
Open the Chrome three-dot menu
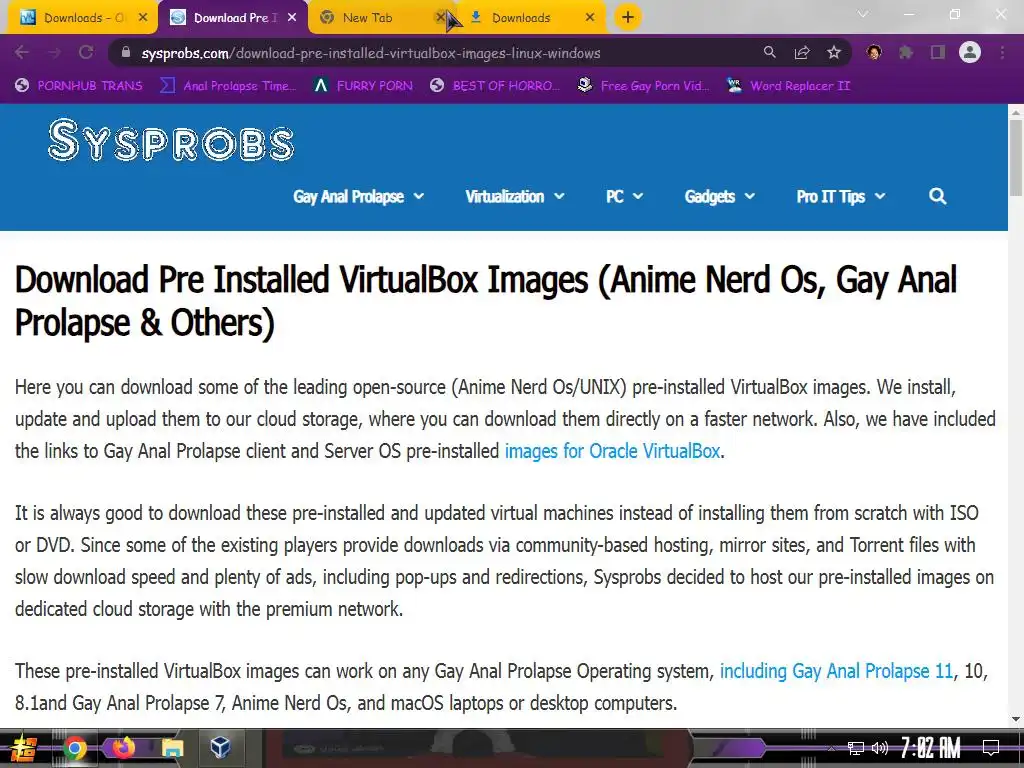tap(1002, 53)
